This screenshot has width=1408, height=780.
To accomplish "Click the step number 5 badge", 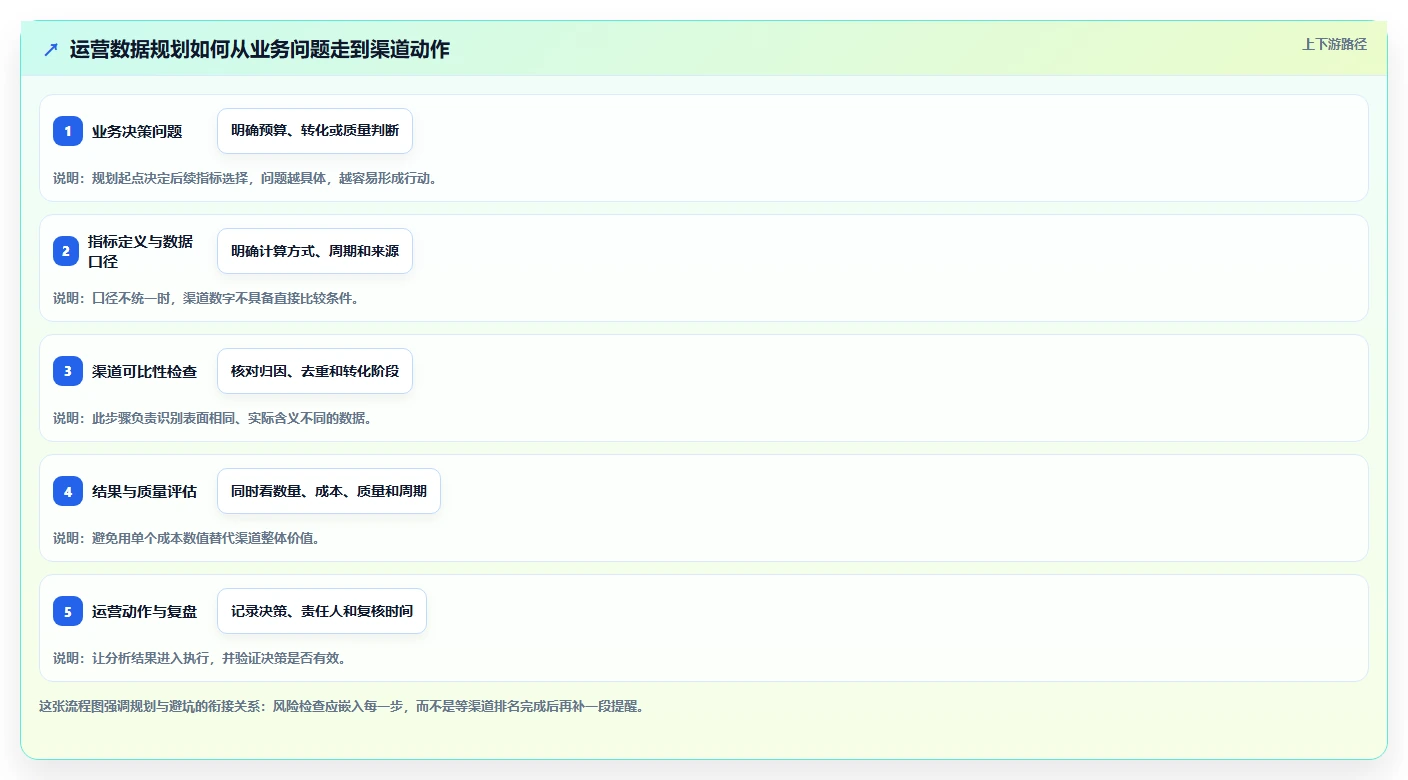I will pyautogui.click(x=68, y=611).
